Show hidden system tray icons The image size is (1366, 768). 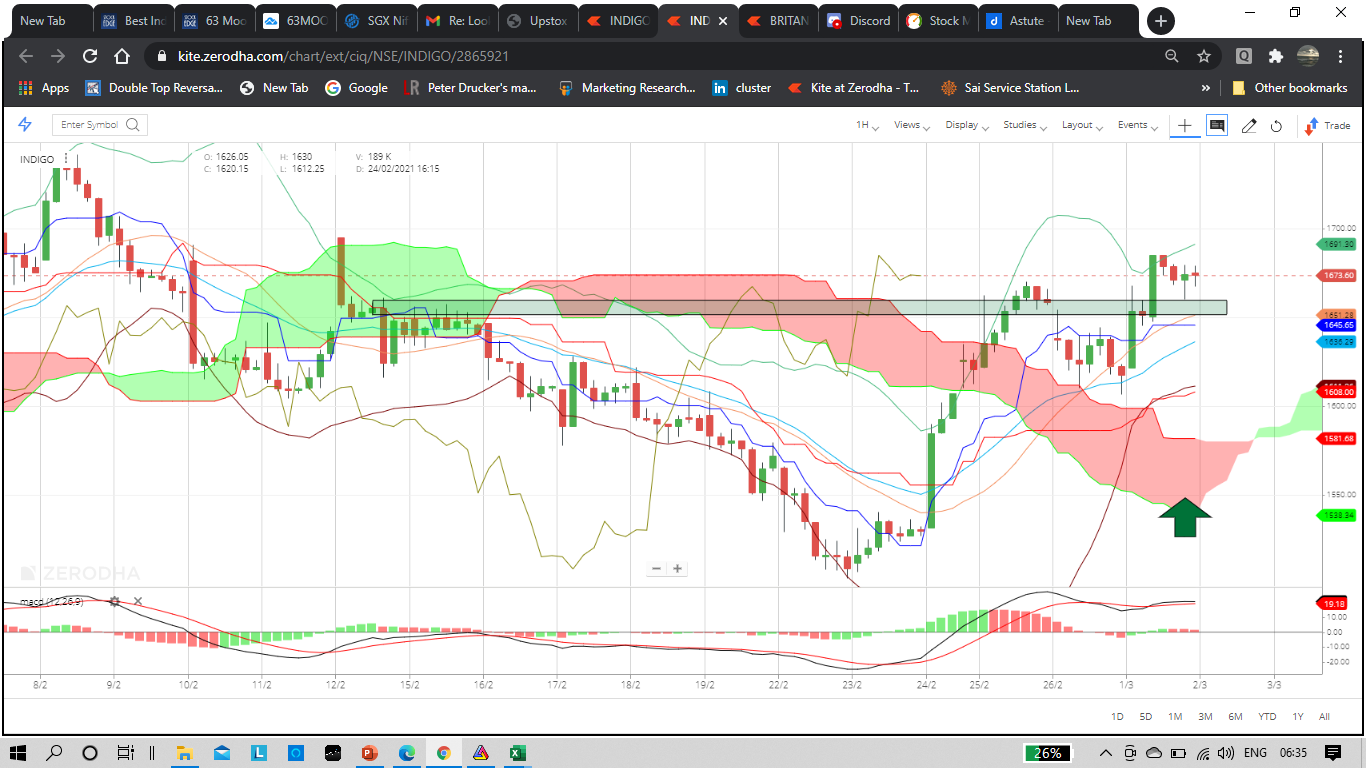coord(1106,753)
